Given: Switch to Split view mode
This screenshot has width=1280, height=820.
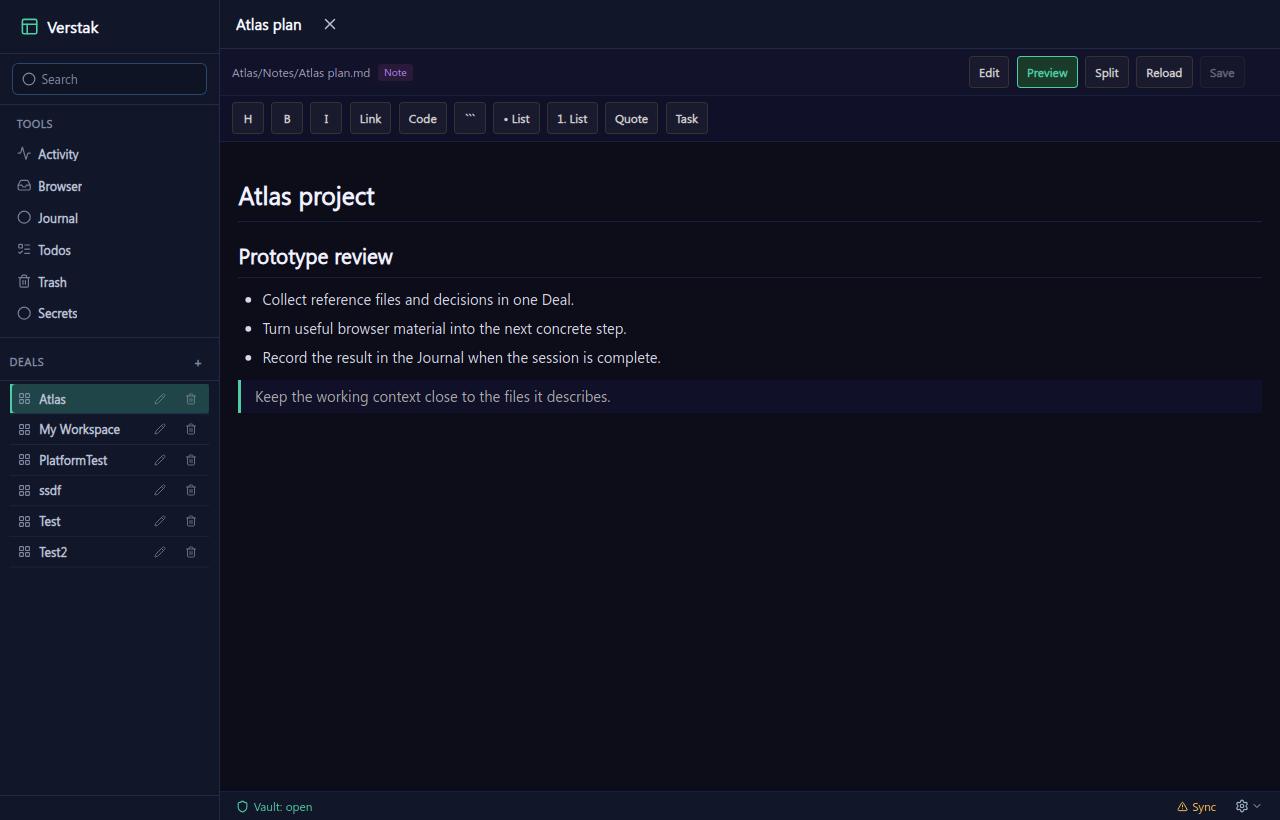Looking at the screenshot, I should (1107, 72).
